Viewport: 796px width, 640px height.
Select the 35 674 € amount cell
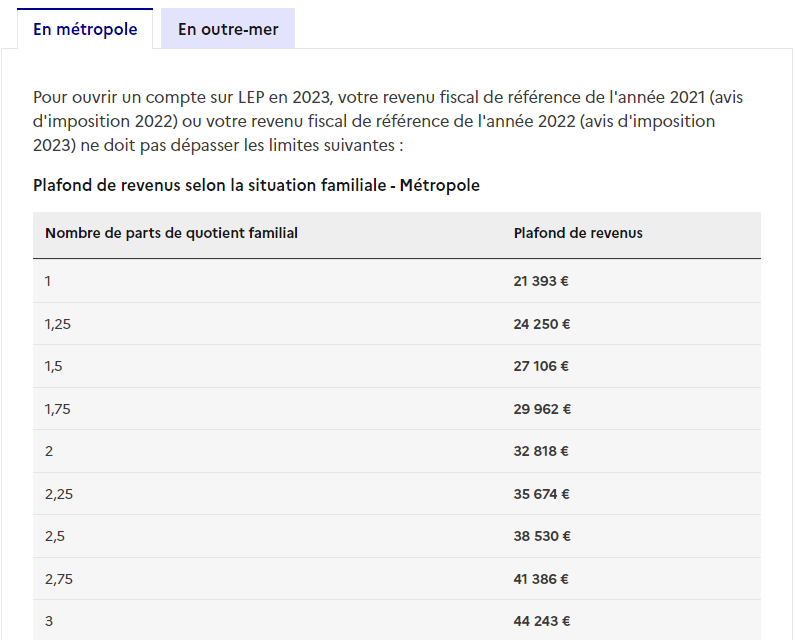(542, 494)
